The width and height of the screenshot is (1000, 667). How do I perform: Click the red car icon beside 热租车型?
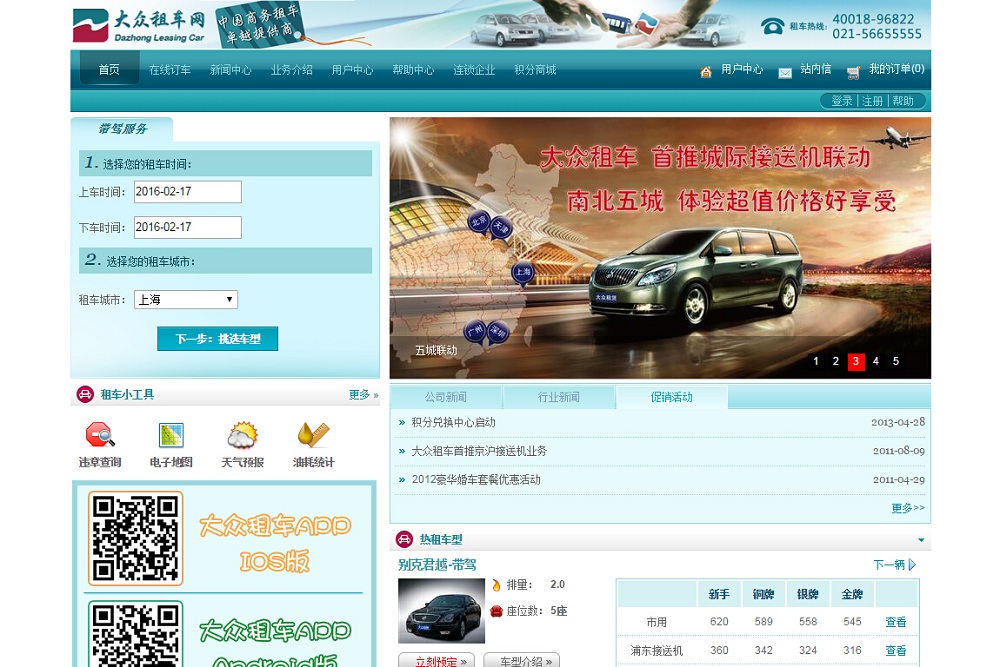404,539
